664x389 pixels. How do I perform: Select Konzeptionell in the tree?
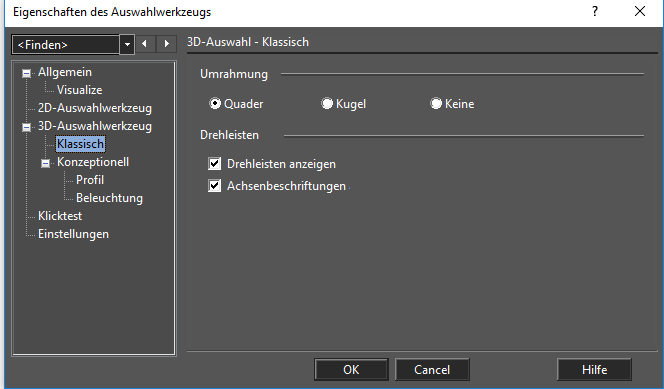[x=93, y=162]
